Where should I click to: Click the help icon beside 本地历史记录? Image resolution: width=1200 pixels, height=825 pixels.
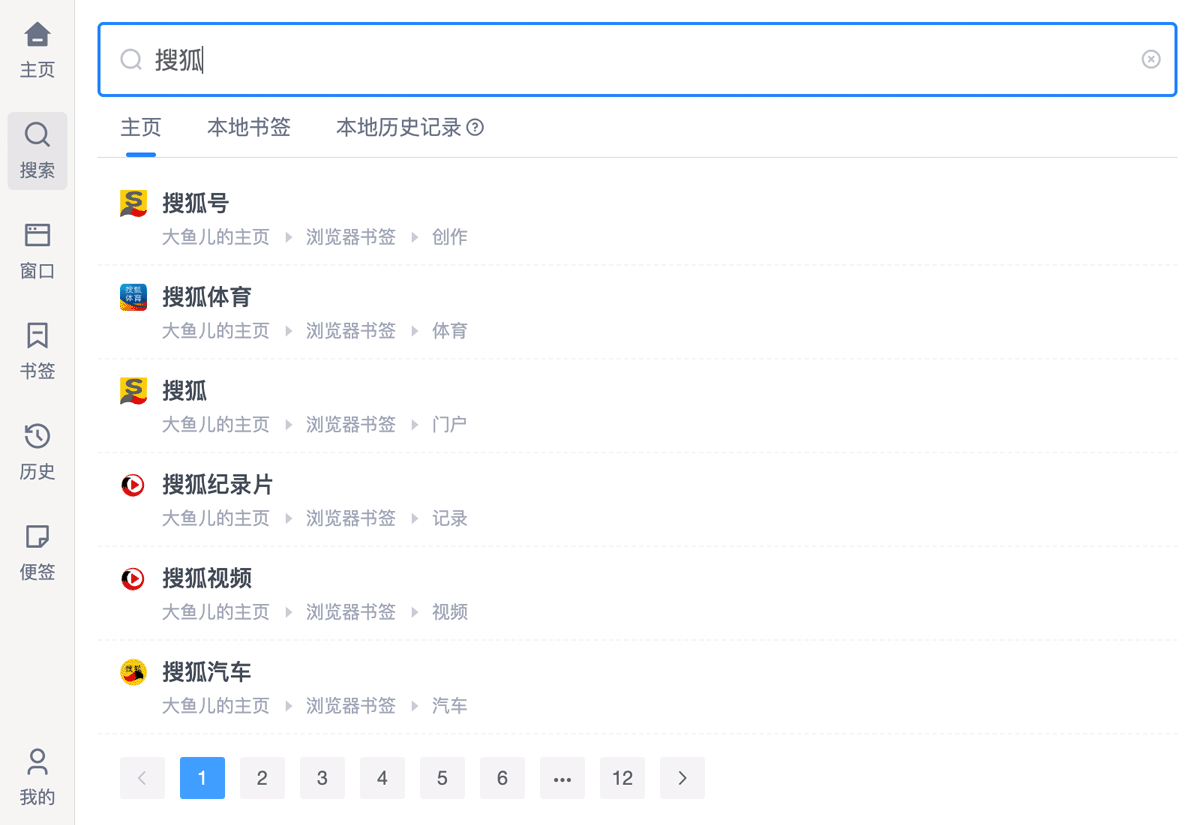coord(476,128)
